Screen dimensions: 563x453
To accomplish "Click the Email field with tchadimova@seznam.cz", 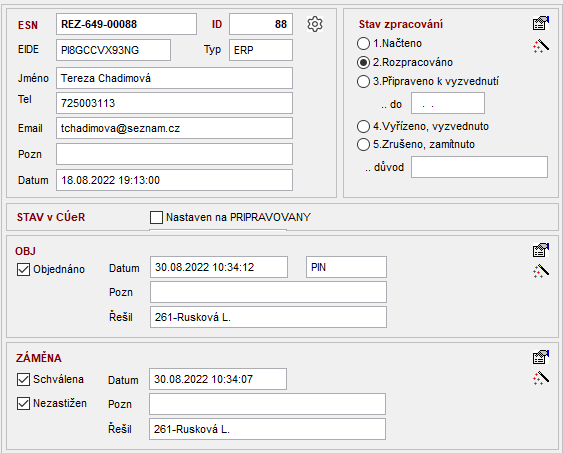I will [174, 128].
